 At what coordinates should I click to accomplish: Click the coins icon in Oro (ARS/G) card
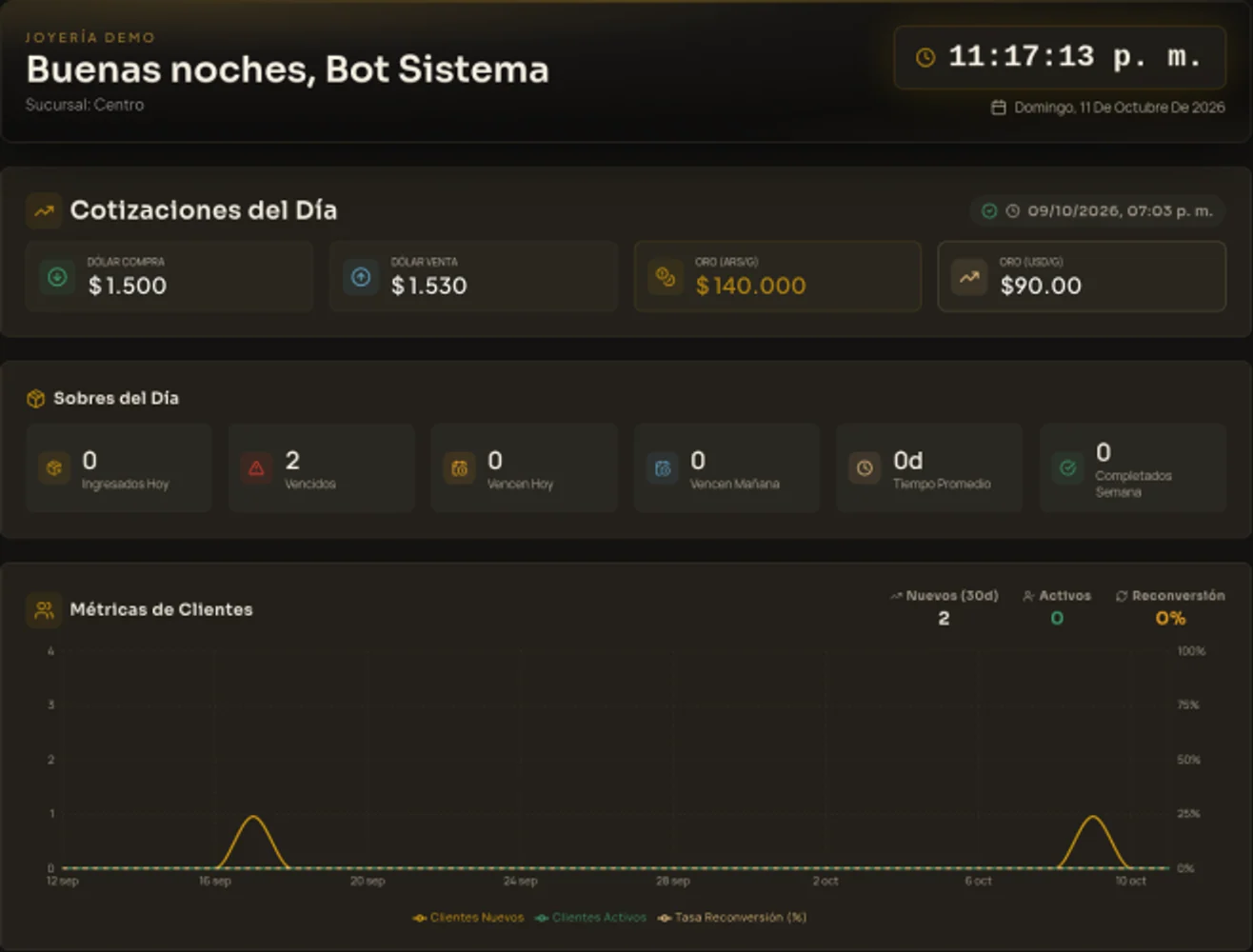pyautogui.click(x=666, y=277)
